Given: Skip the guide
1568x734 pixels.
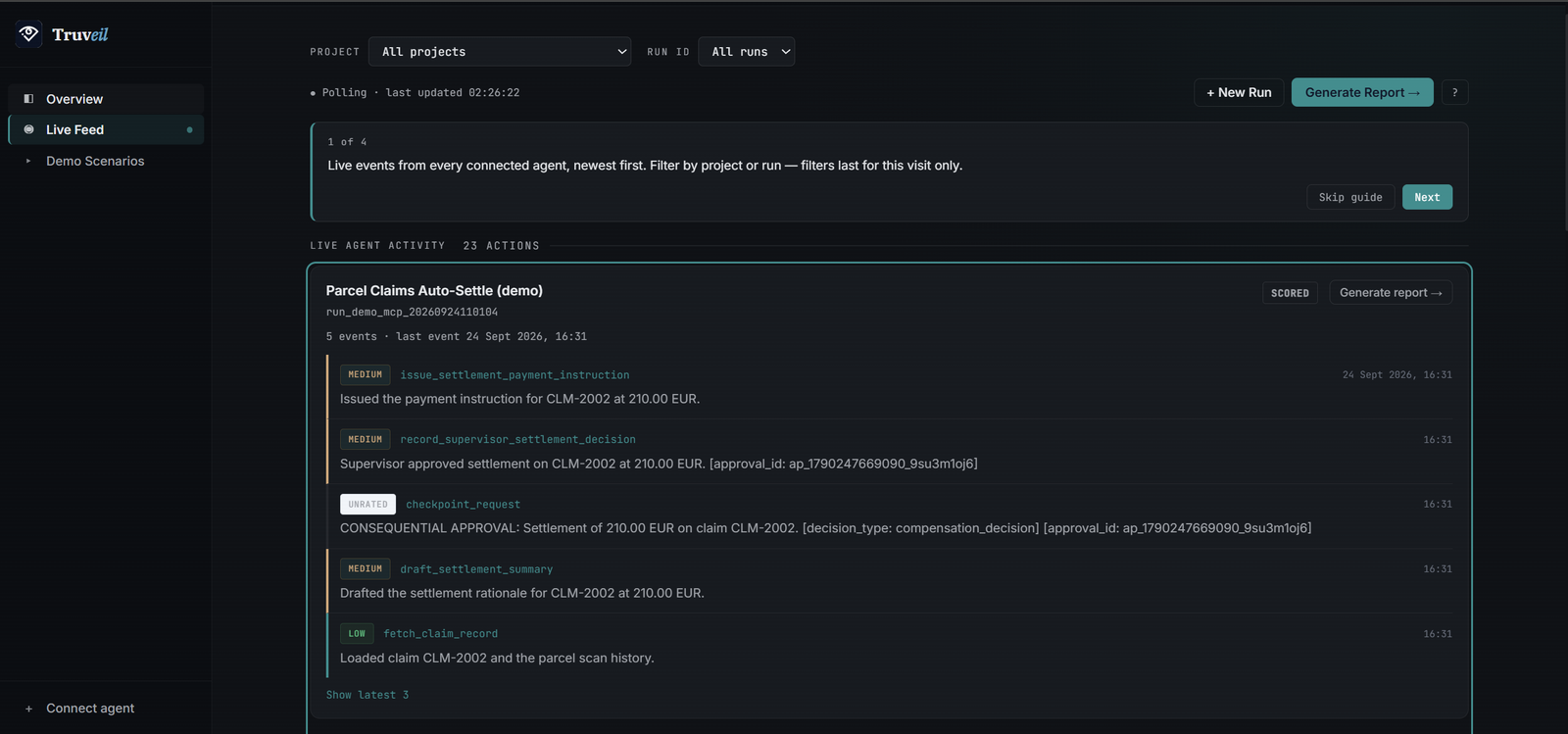Looking at the screenshot, I should (1350, 197).
